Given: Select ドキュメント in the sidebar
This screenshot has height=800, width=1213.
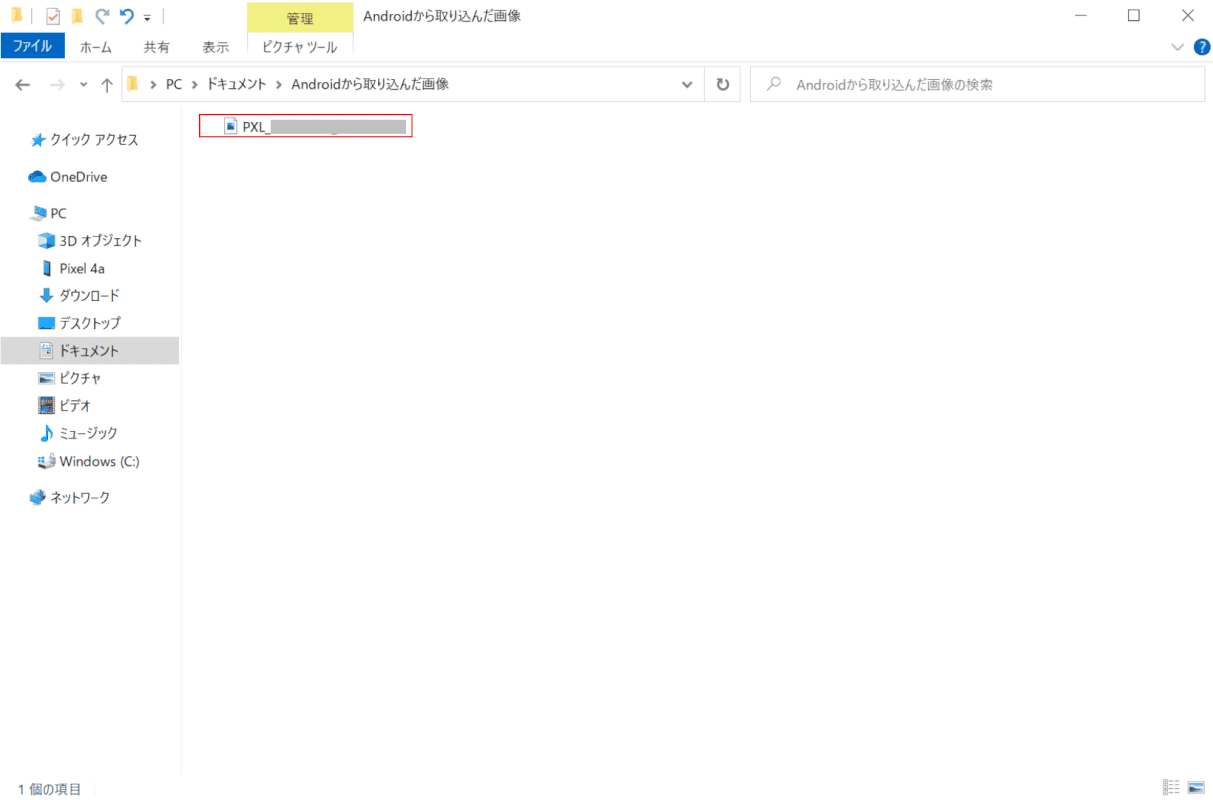Looking at the screenshot, I should click(x=90, y=351).
